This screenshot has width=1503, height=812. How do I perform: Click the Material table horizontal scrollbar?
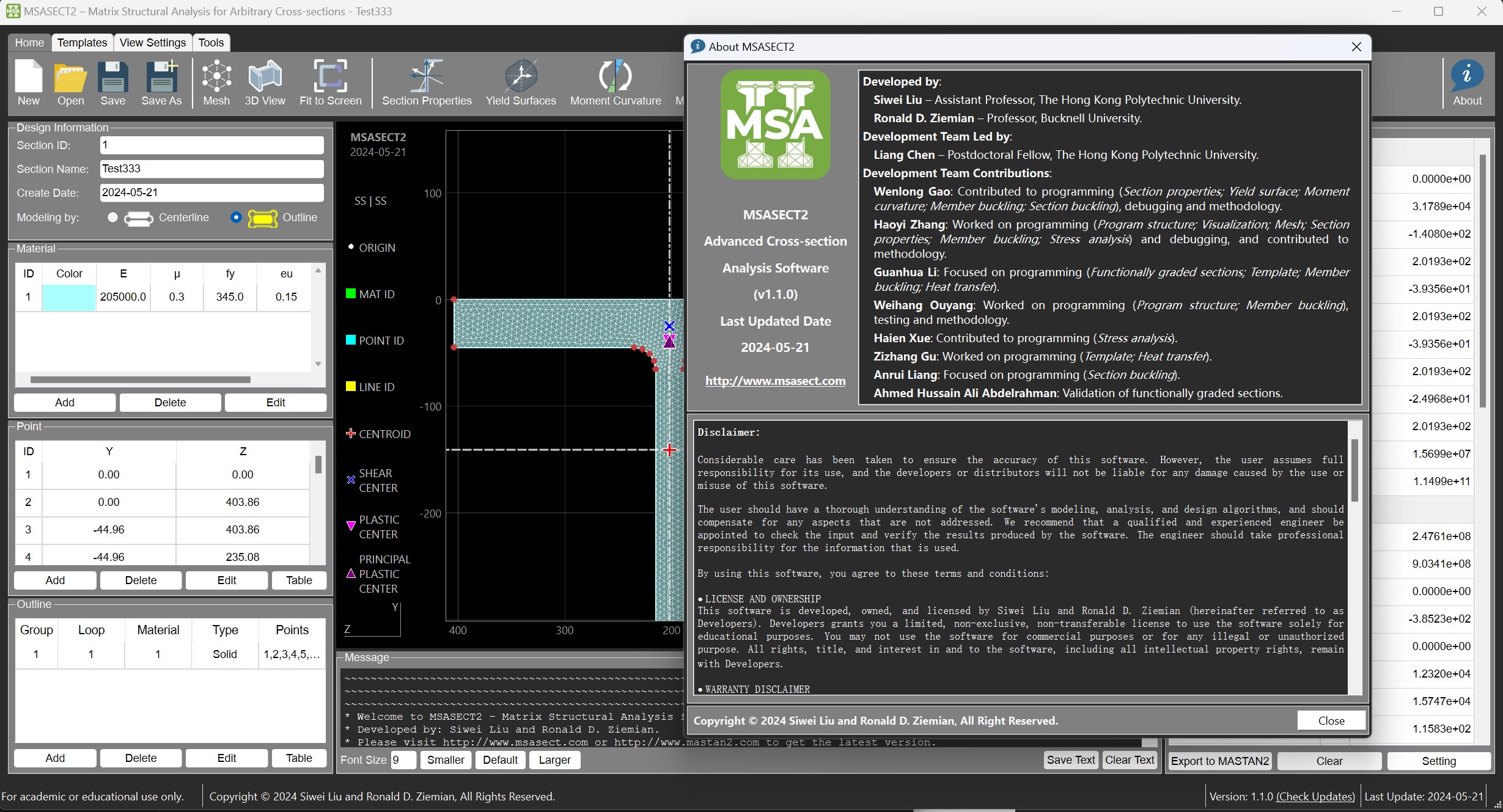tap(140, 379)
